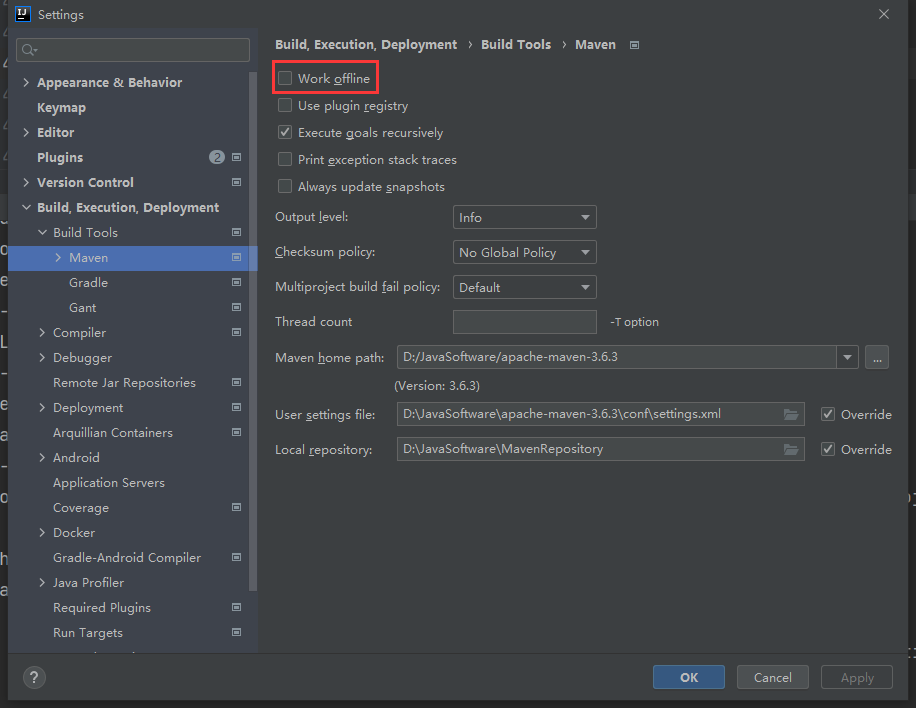Toggle Override for Local repository
Image resolution: width=916 pixels, height=708 pixels.
click(x=828, y=449)
